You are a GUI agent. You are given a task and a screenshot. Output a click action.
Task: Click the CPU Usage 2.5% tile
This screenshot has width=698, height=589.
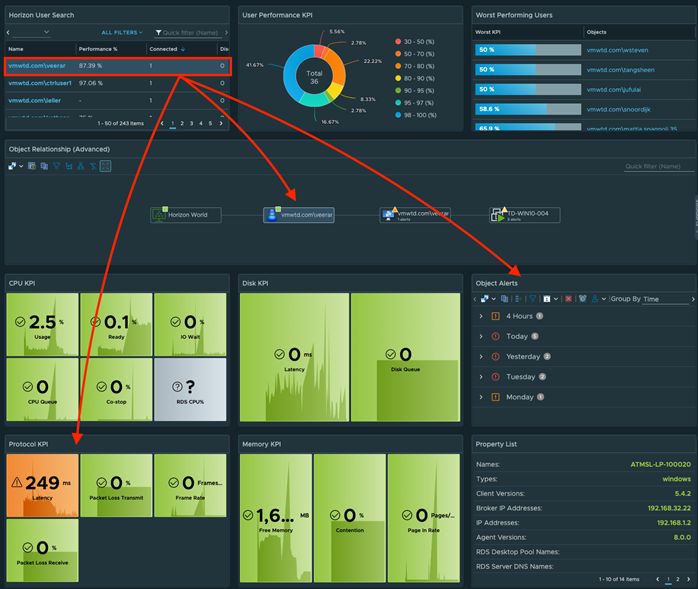(42, 324)
